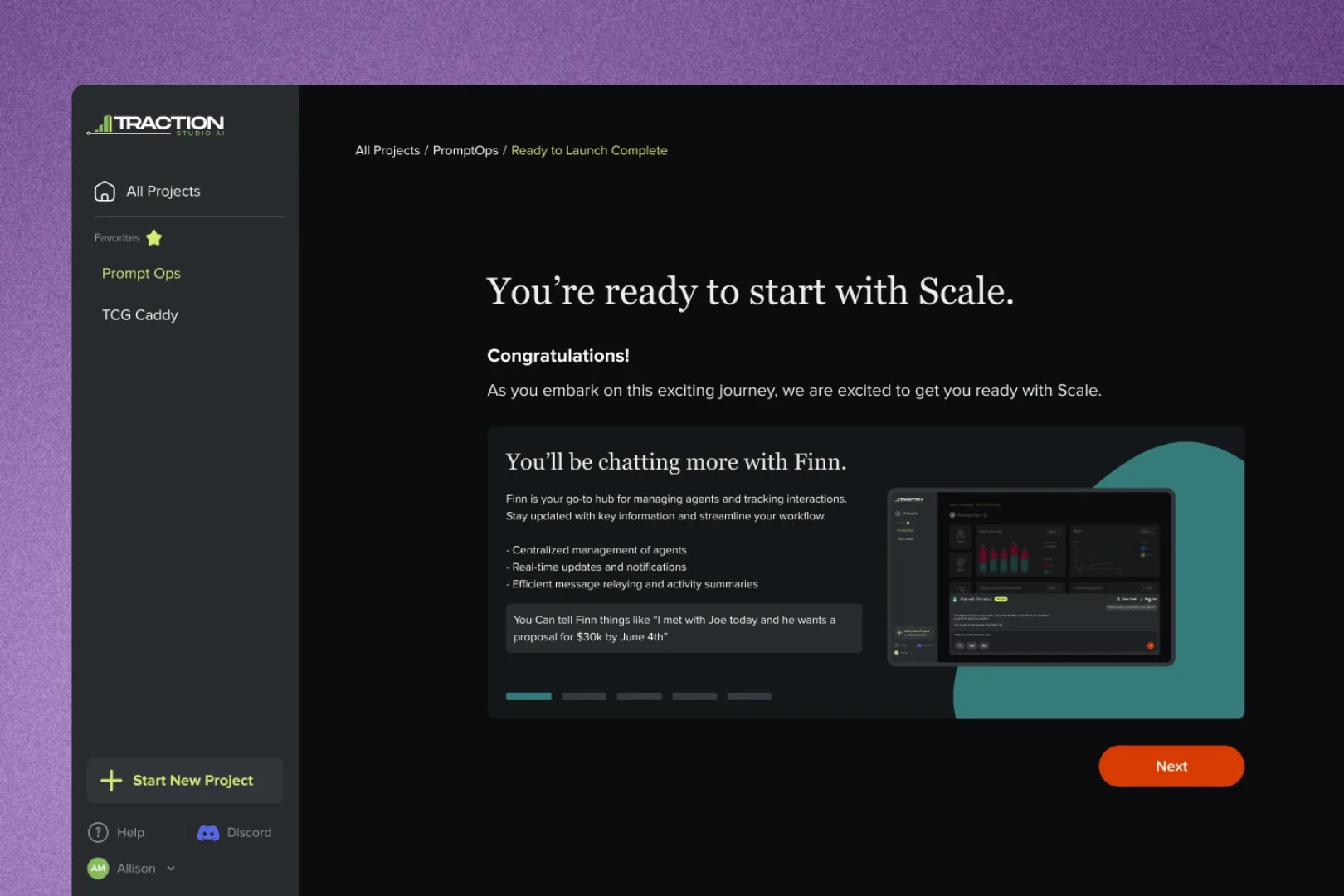Click the AM user avatar

[x=98, y=869]
